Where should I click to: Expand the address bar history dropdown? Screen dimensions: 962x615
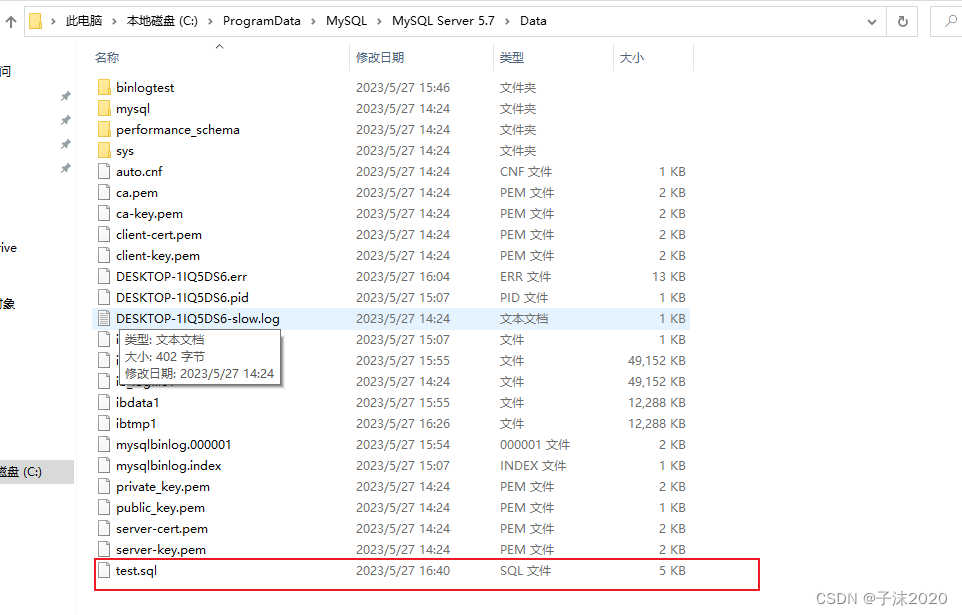871,20
